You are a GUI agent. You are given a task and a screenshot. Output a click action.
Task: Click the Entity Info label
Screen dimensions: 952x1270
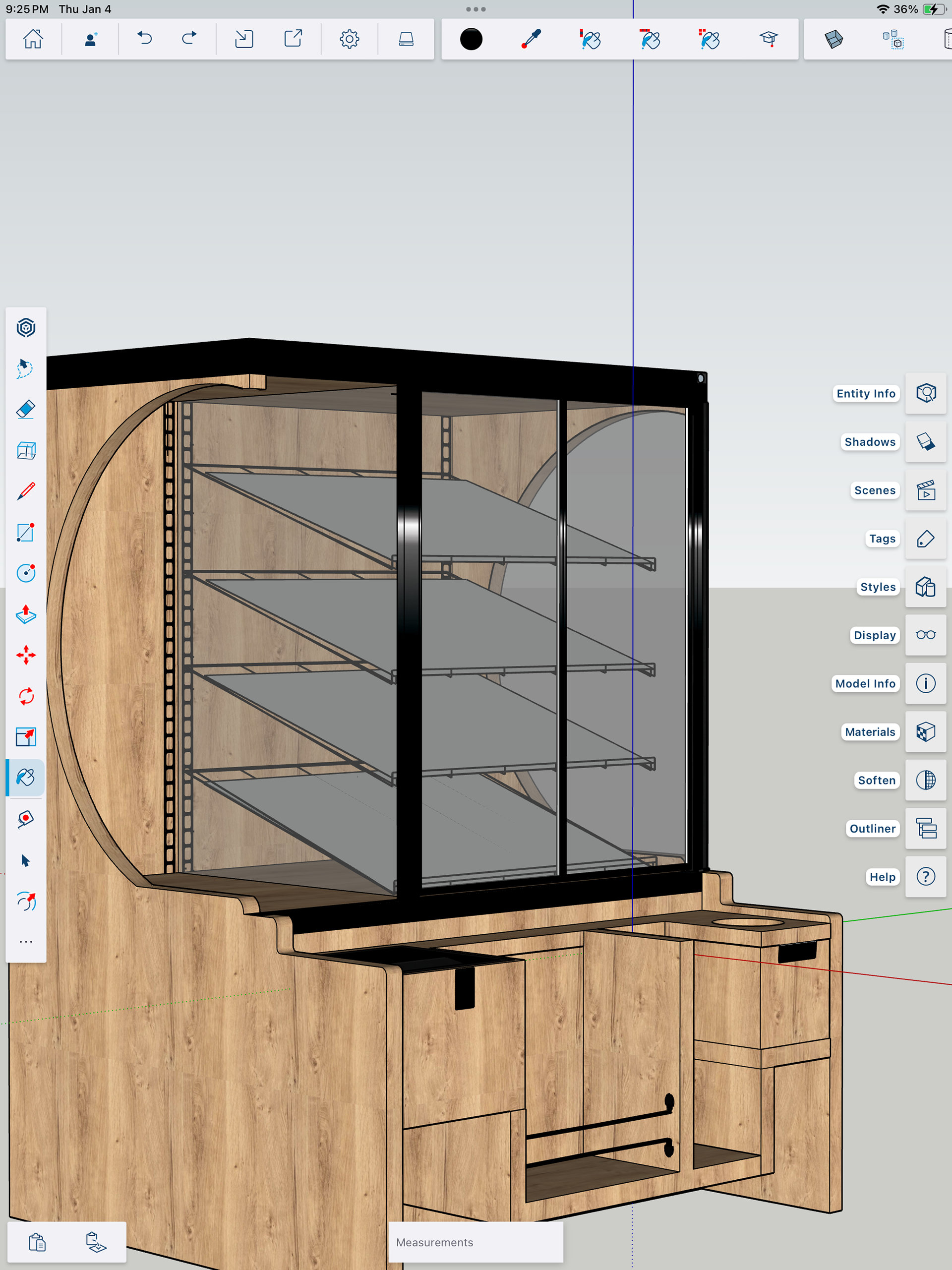865,393
